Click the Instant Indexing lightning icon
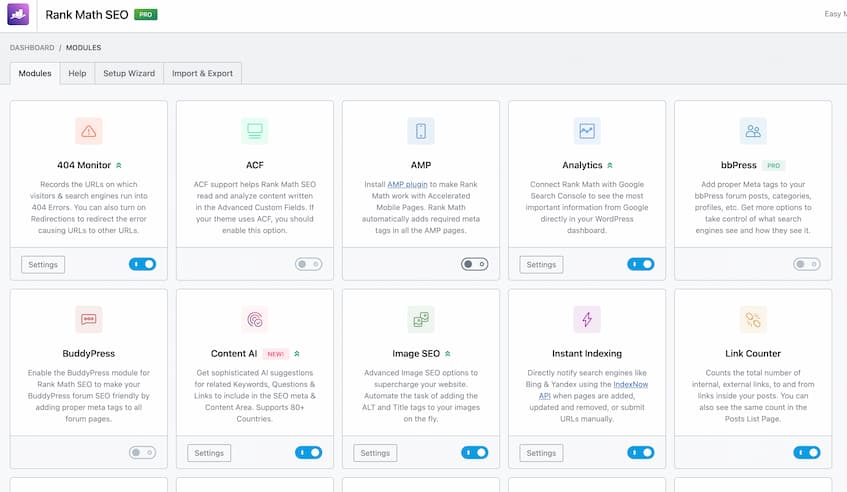Screen dimensions: 847x492 pyautogui.click(x=587, y=319)
